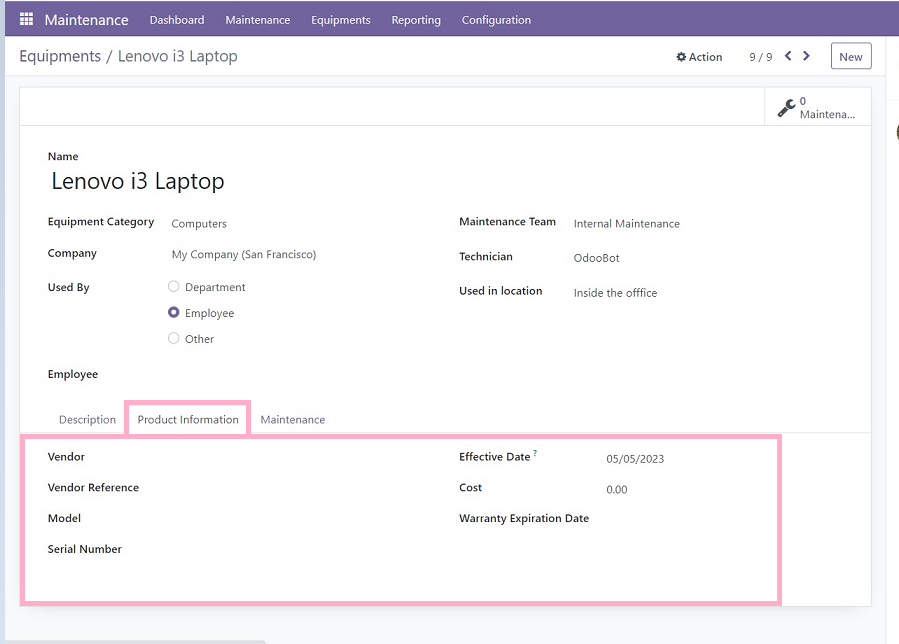This screenshot has width=899, height=644.
Task: Select the Department radio option
Action: pyautogui.click(x=174, y=287)
